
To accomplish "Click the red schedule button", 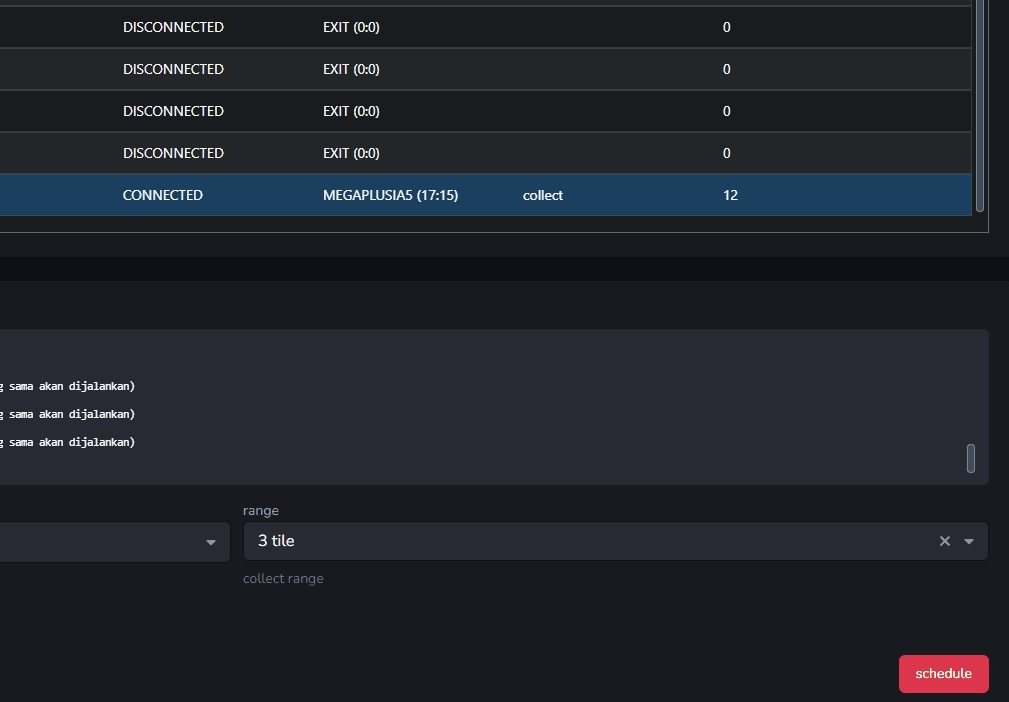I will coord(943,674).
